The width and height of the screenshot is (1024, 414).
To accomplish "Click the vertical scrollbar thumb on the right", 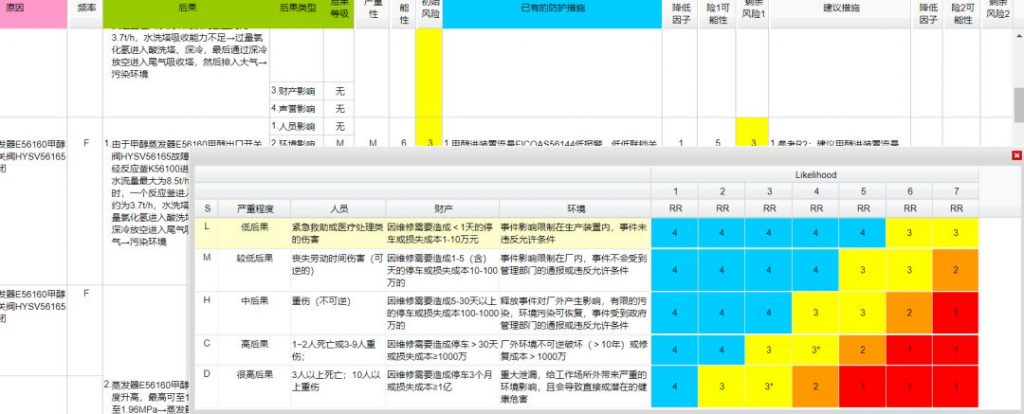I will [x=1017, y=101].
